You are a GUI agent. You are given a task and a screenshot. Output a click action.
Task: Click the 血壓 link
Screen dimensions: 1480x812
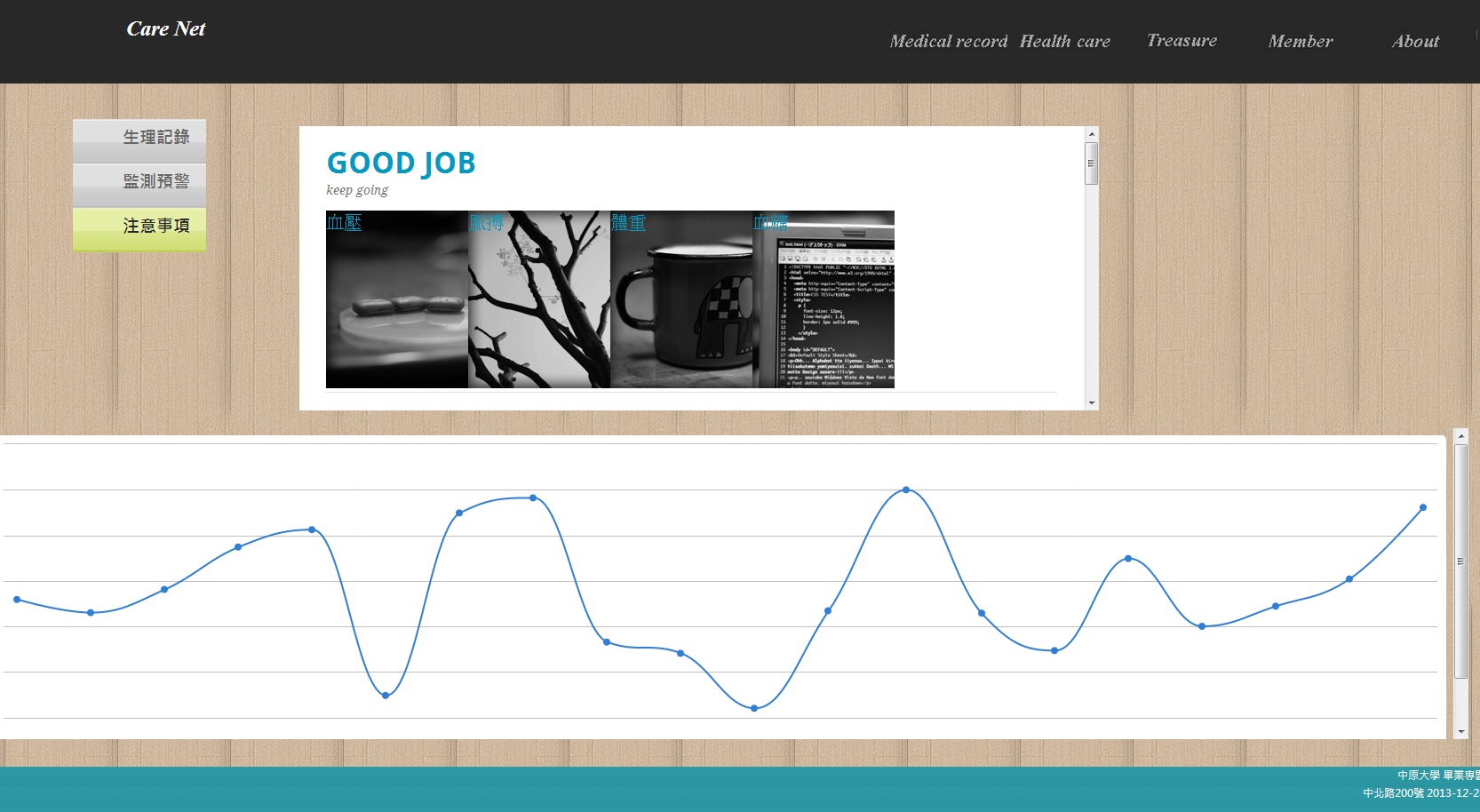pyautogui.click(x=344, y=223)
